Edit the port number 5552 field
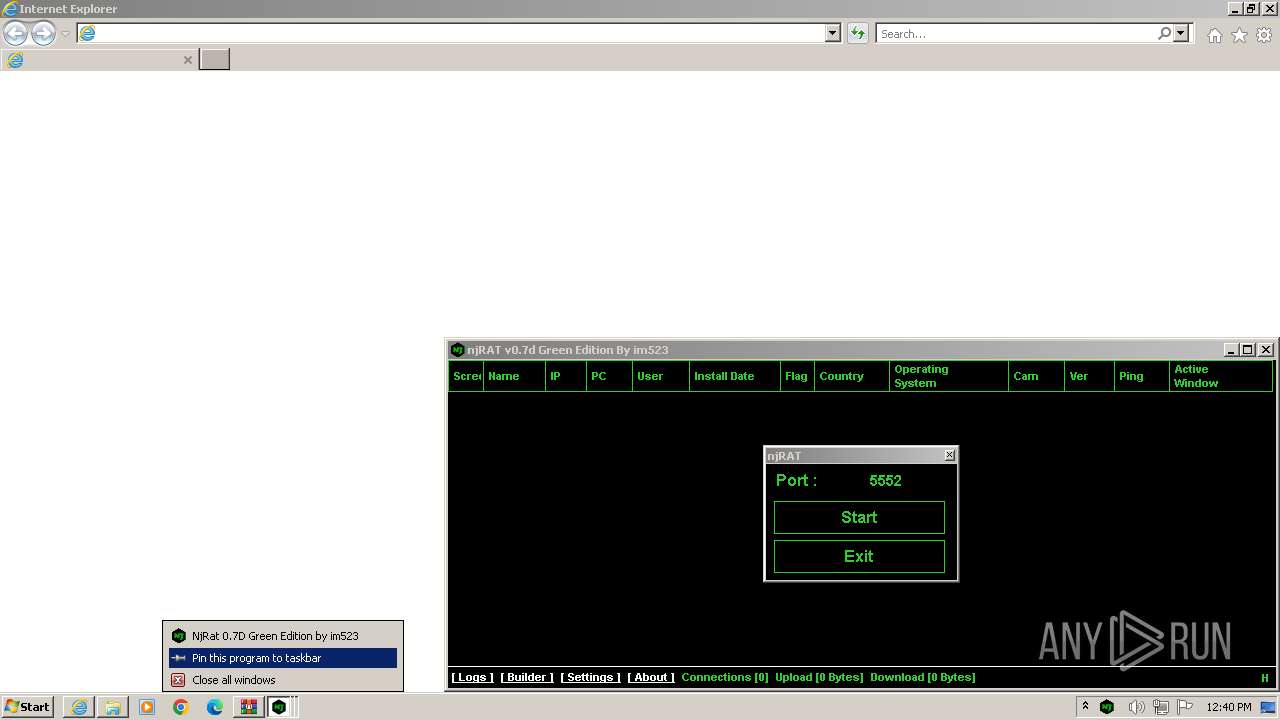Viewport: 1280px width, 720px height. click(x=885, y=480)
